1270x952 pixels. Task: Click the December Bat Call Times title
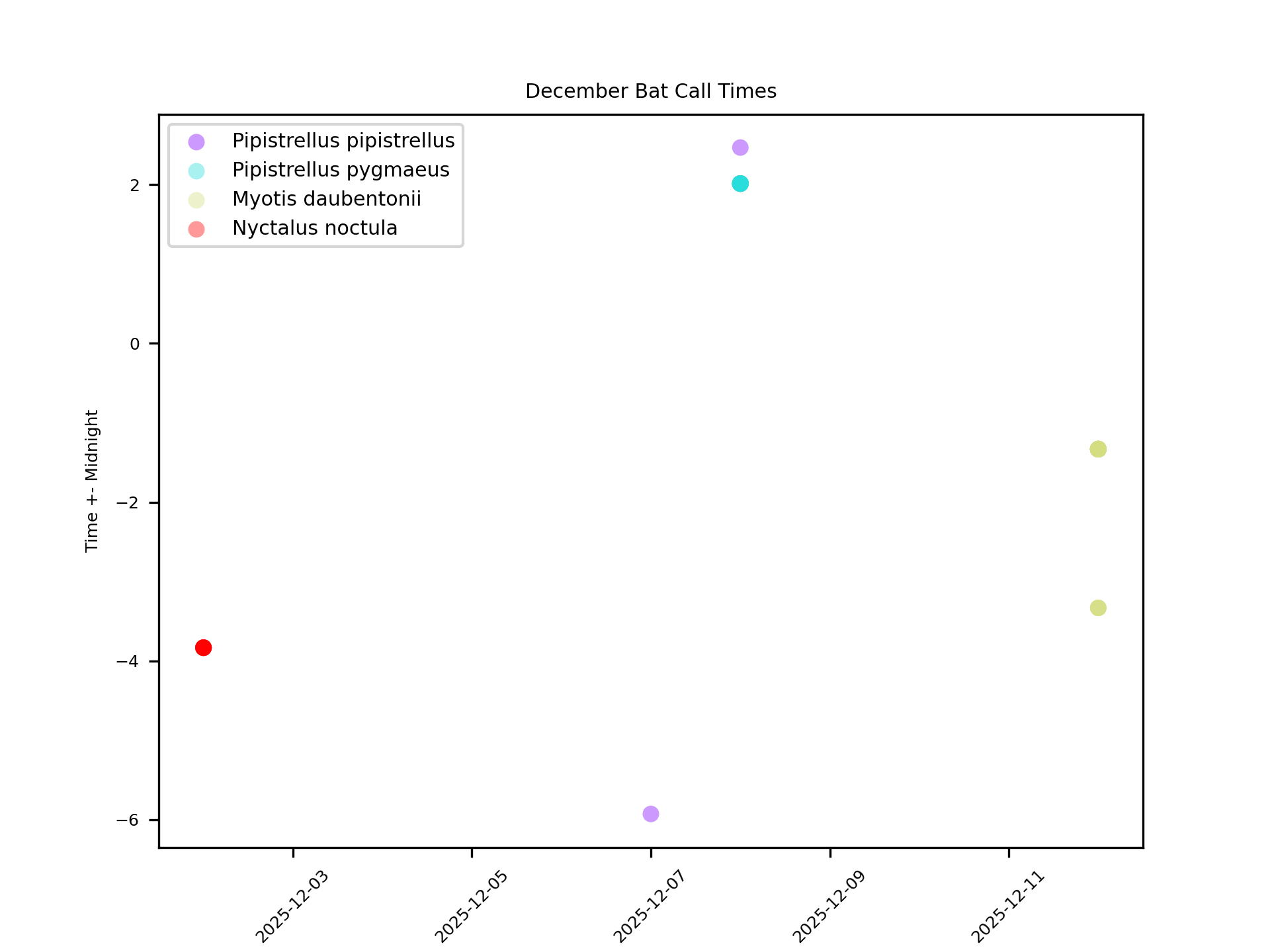651,91
